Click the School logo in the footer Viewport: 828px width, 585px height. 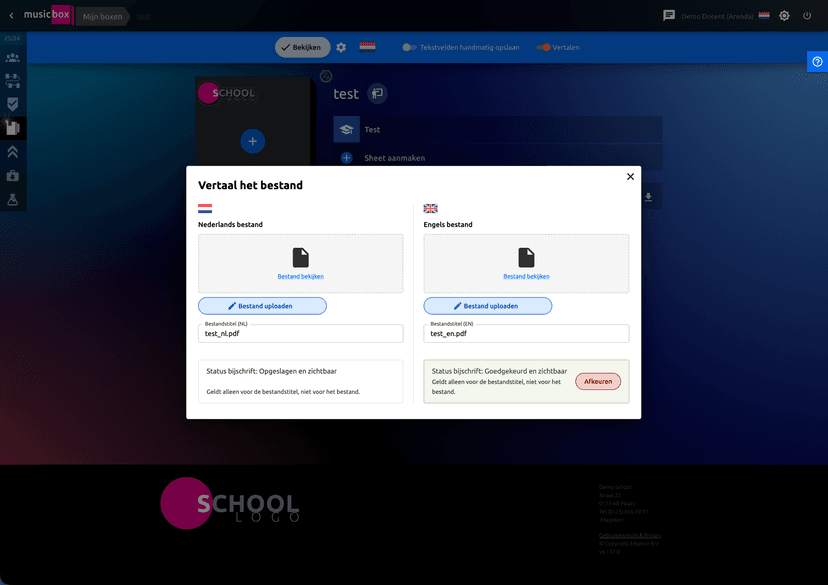tap(230, 503)
